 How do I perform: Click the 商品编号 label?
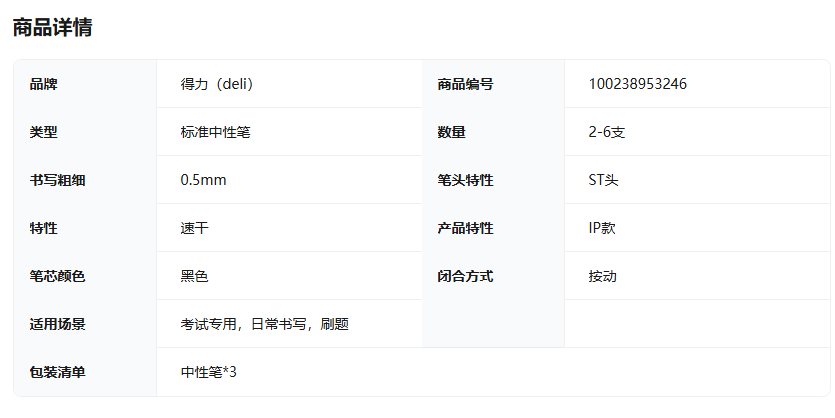click(x=465, y=84)
